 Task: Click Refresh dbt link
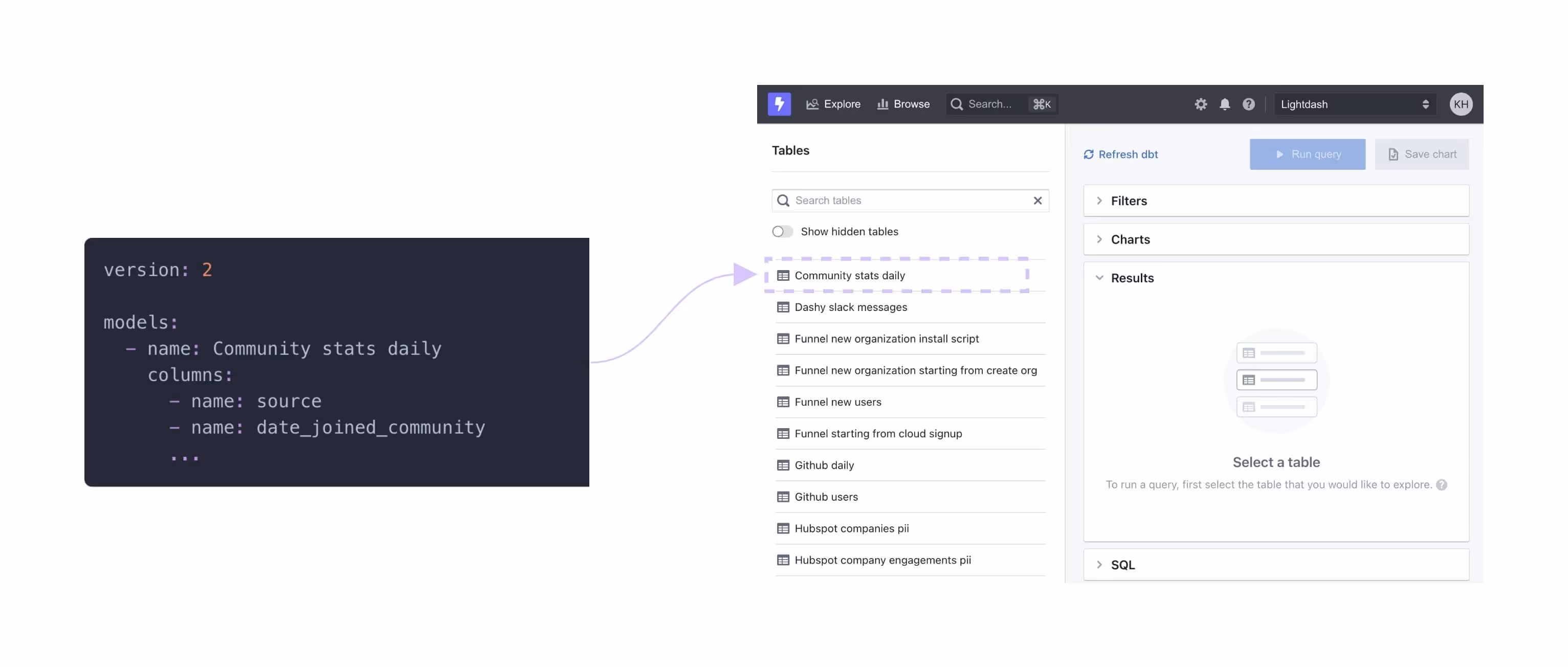coord(1120,154)
